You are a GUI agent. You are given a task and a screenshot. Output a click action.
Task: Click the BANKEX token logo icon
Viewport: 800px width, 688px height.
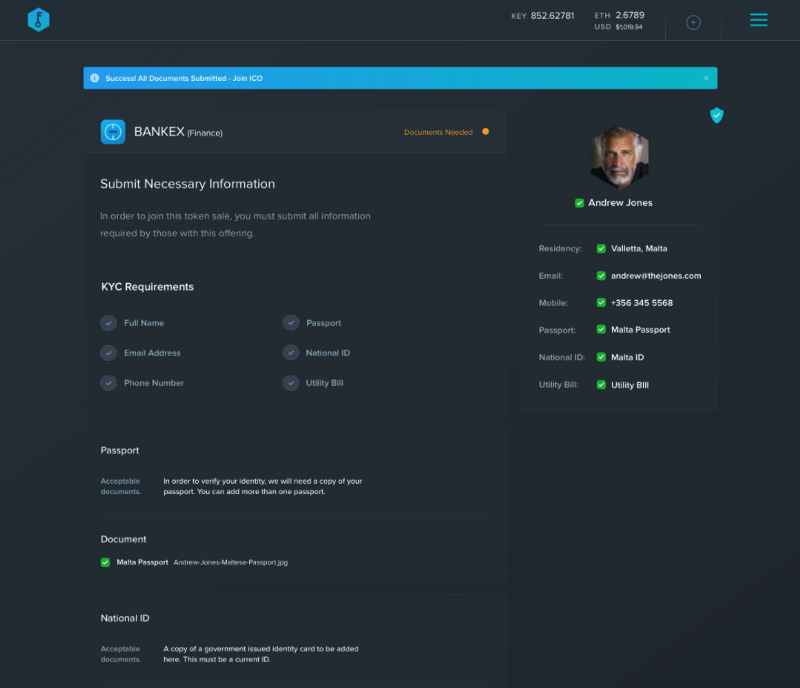[113, 132]
